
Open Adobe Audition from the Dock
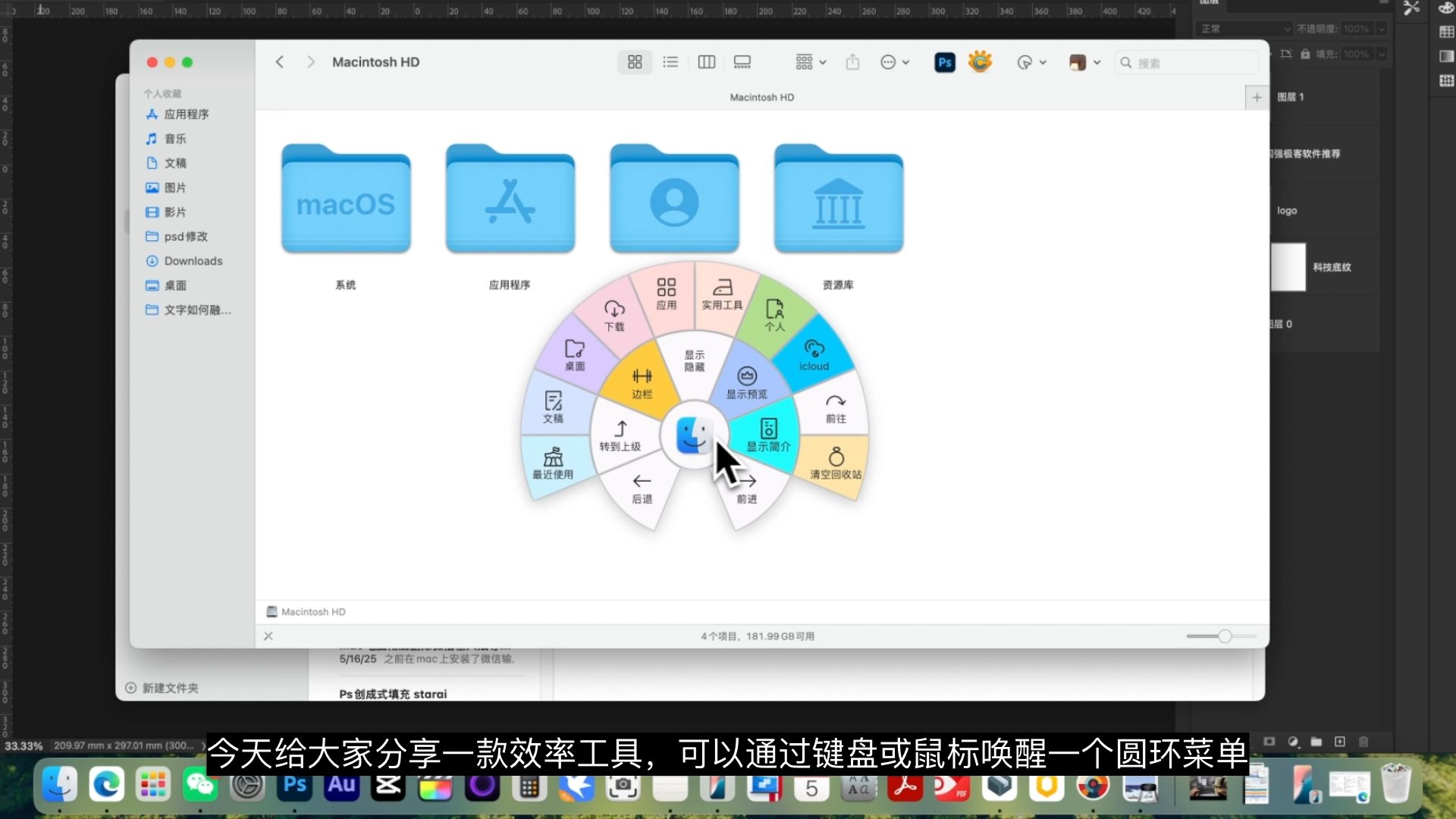click(341, 786)
